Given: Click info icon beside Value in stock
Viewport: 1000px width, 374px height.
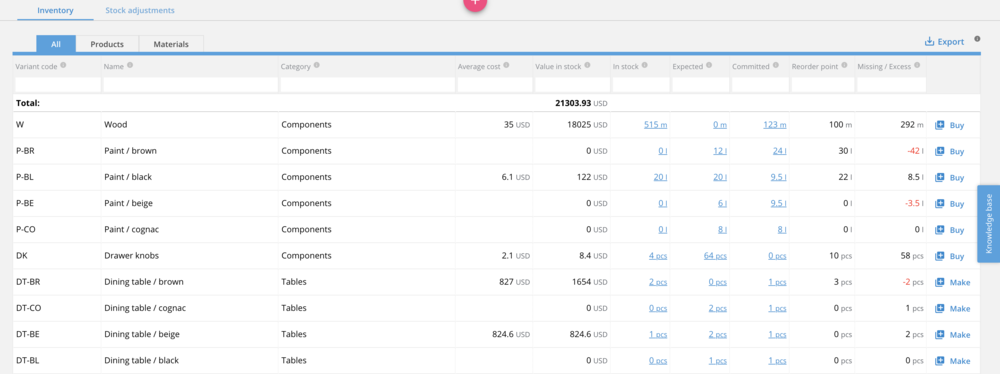Looking at the screenshot, I should pyautogui.click(x=587, y=65).
